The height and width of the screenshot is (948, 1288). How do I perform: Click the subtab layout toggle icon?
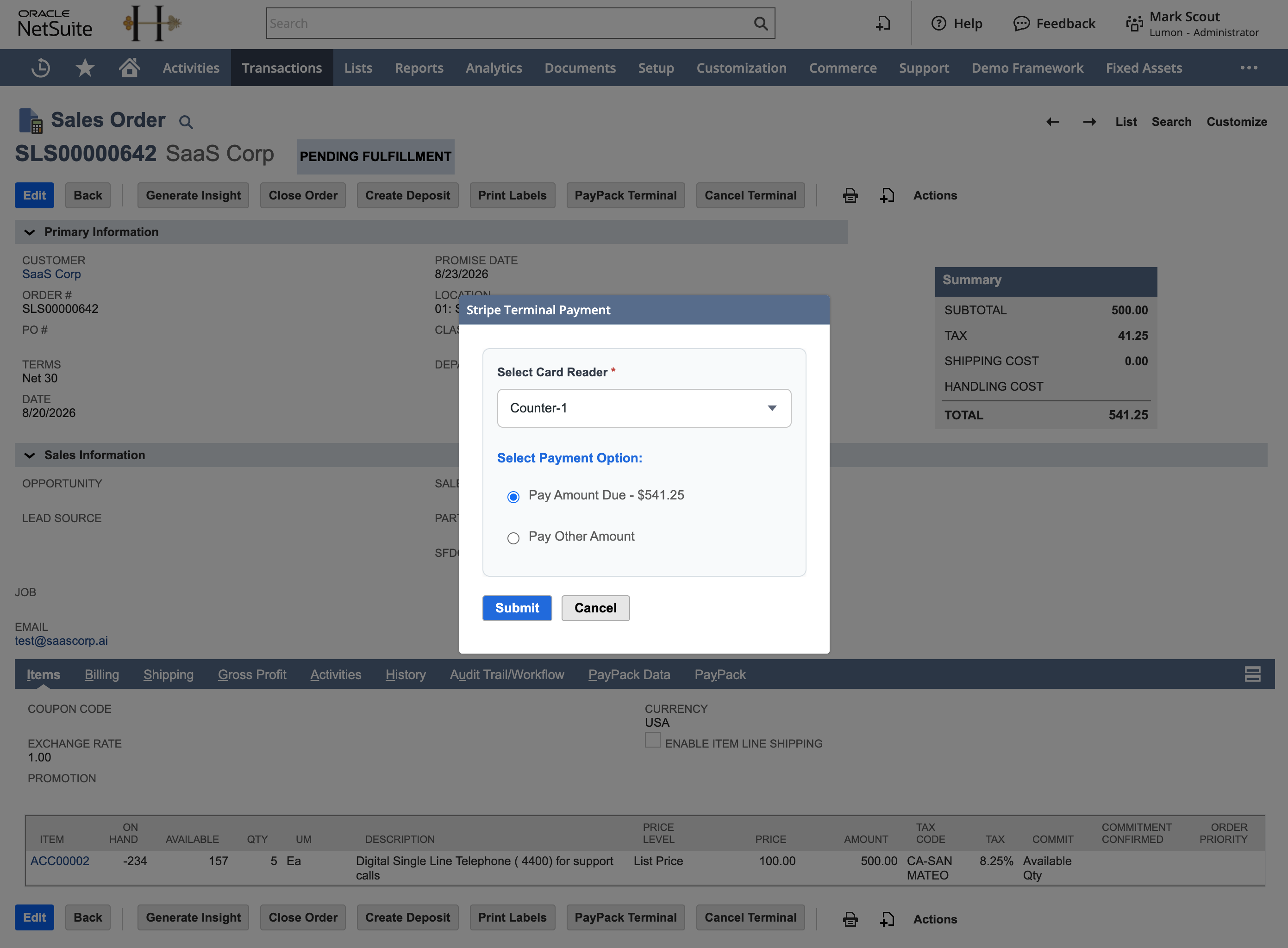[1252, 674]
